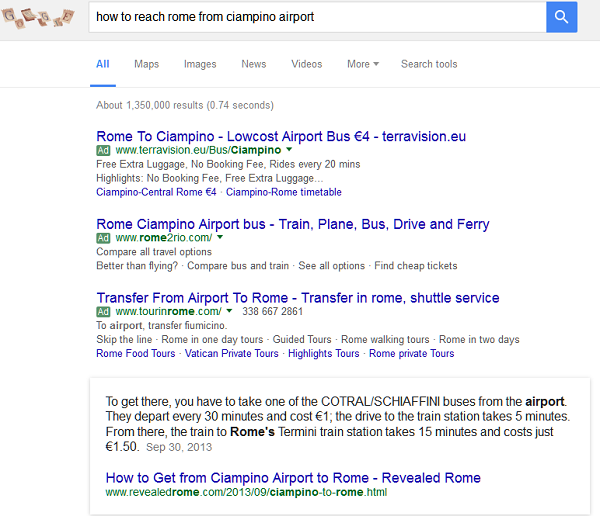Click the Ad badge beside tourinrome.com URL

point(103,312)
